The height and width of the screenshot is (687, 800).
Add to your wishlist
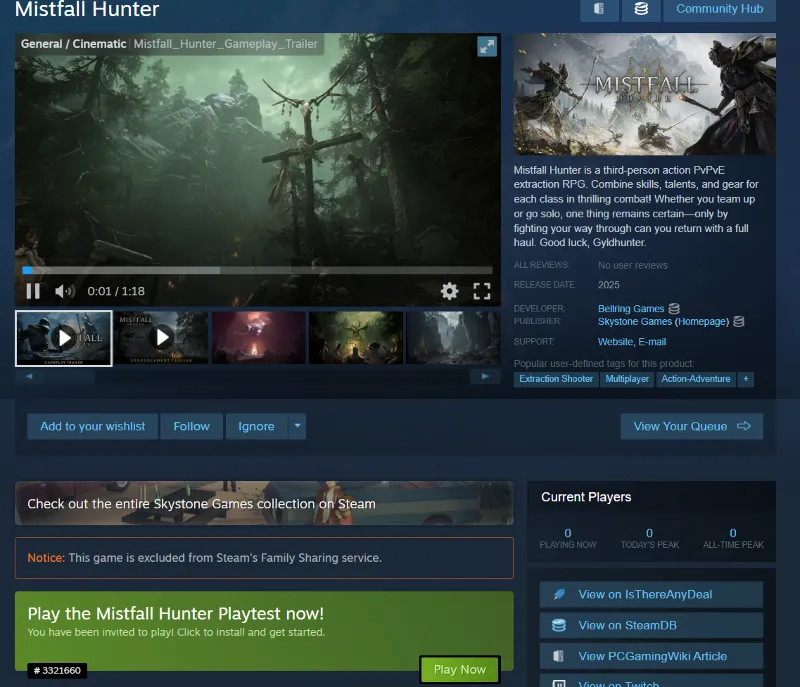click(x=93, y=426)
